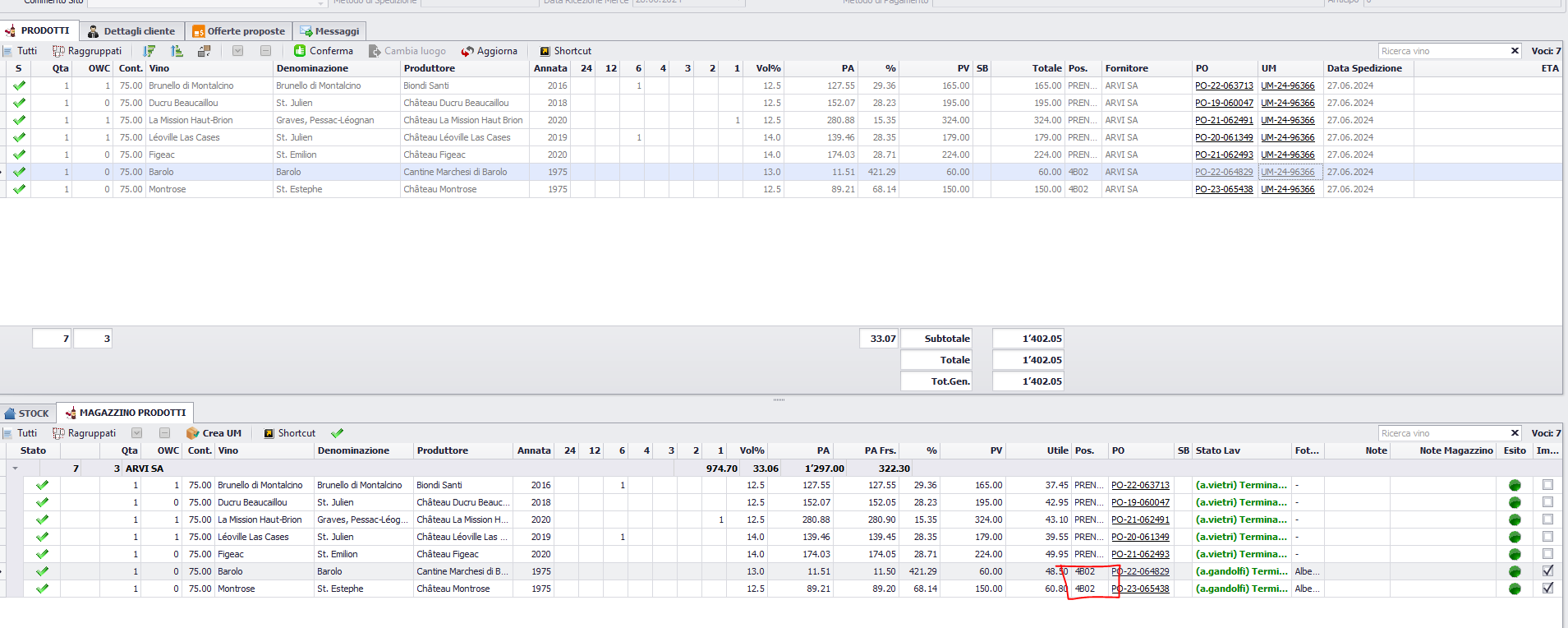Click Crea UM package button

[x=214, y=433]
